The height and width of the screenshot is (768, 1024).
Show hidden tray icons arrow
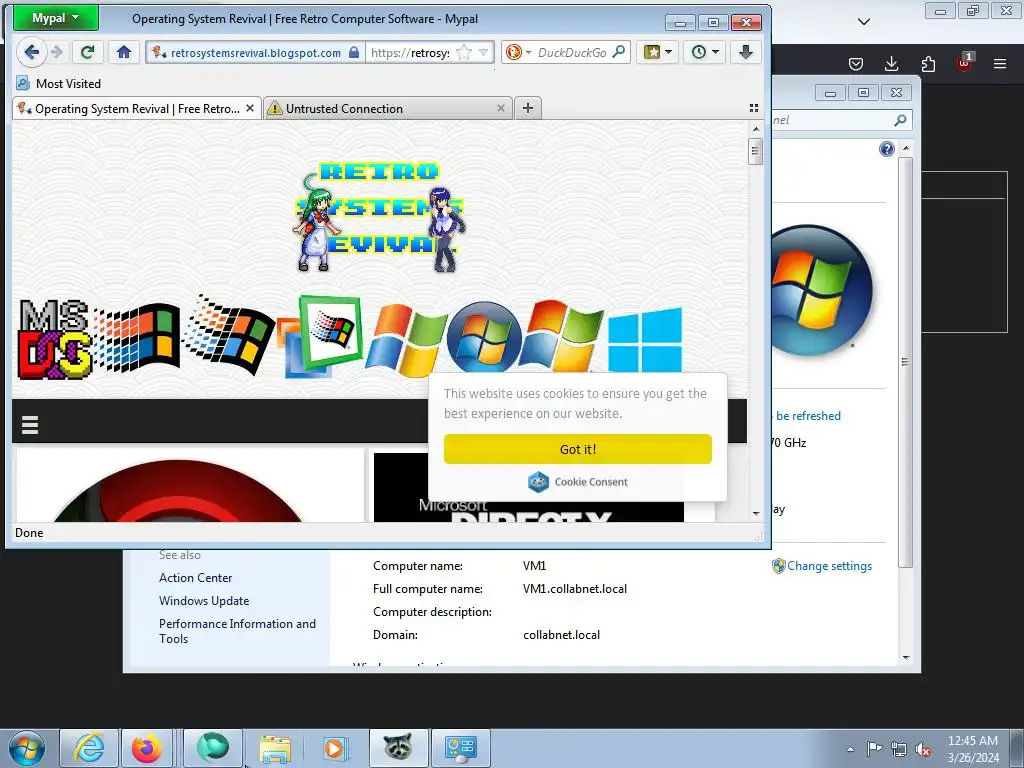point(850,749)
